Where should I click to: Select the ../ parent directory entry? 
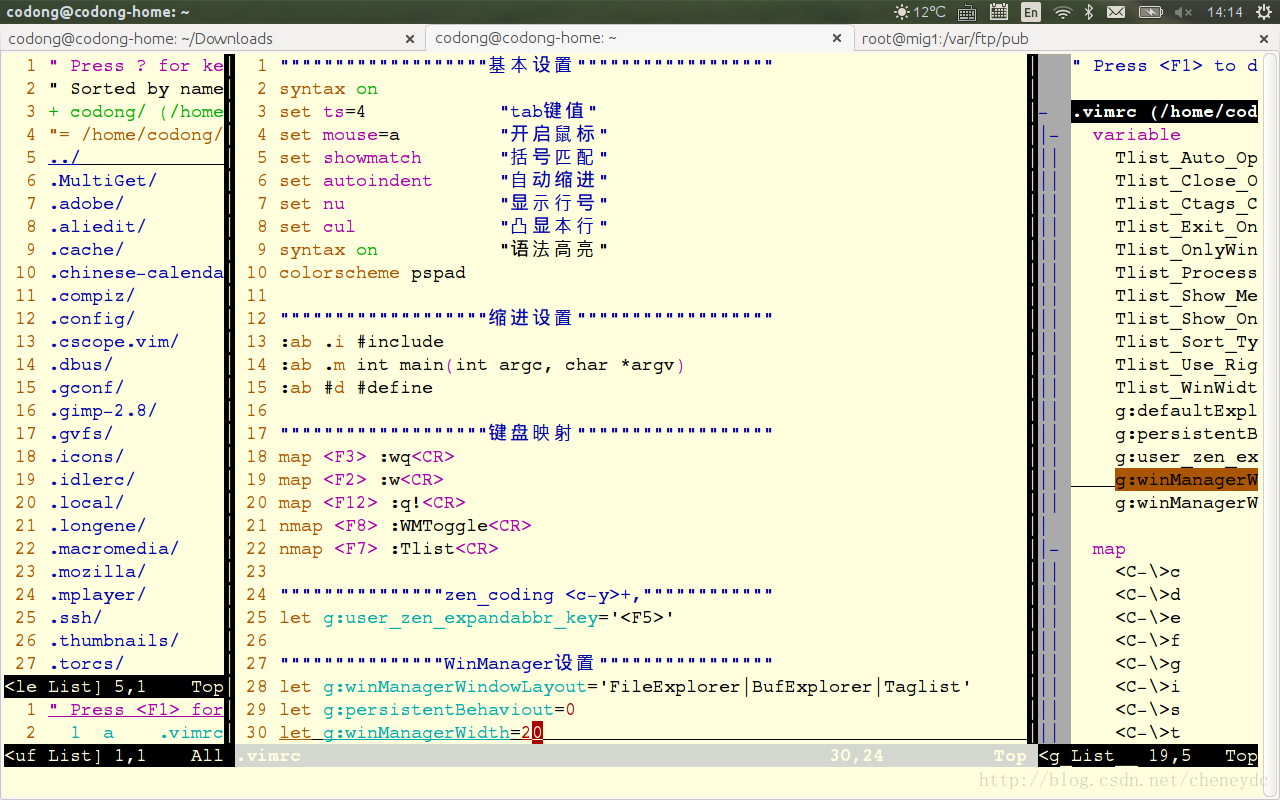coord(64,158)
